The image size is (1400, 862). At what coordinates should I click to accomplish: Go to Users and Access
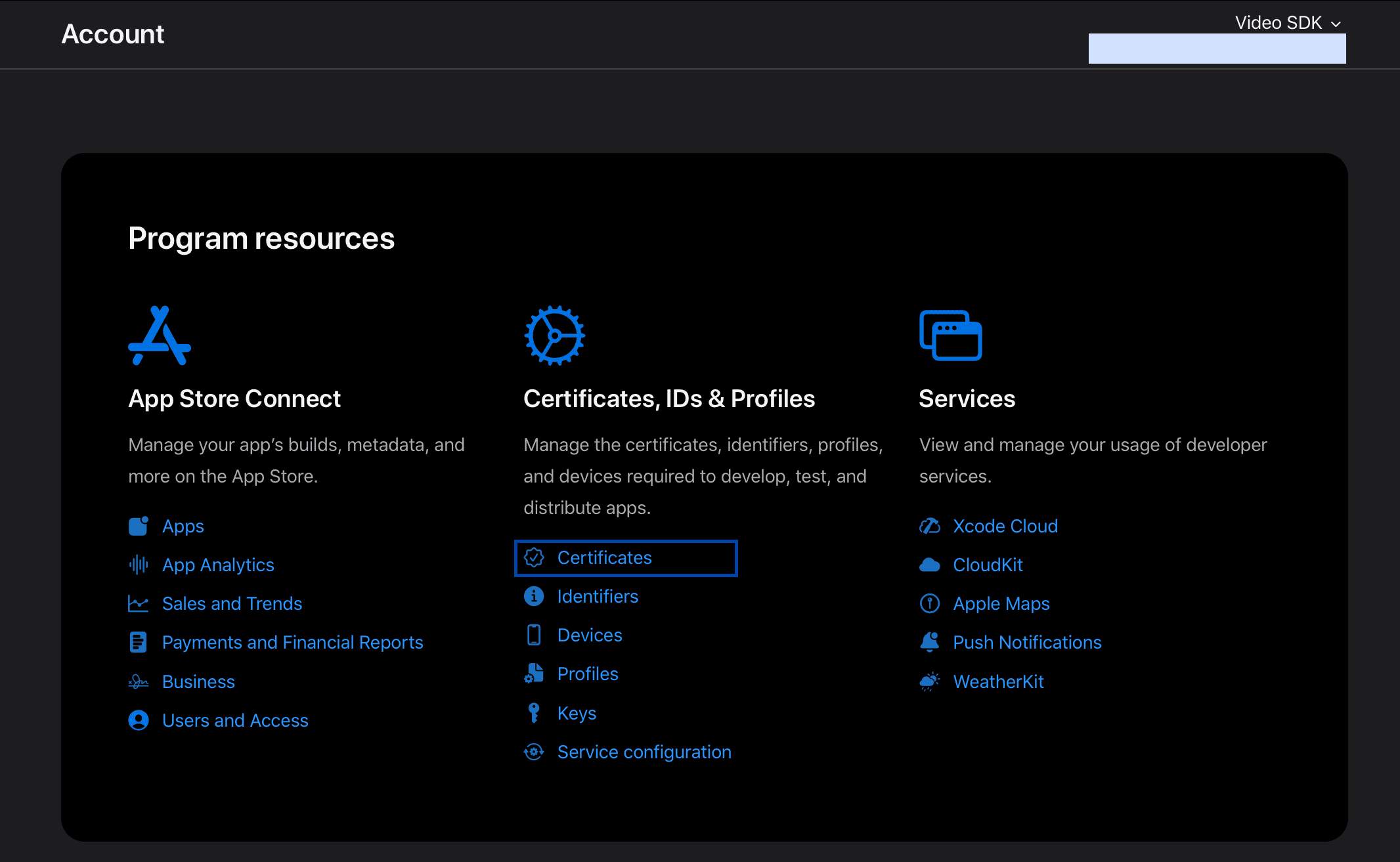(x=235, y=720)
